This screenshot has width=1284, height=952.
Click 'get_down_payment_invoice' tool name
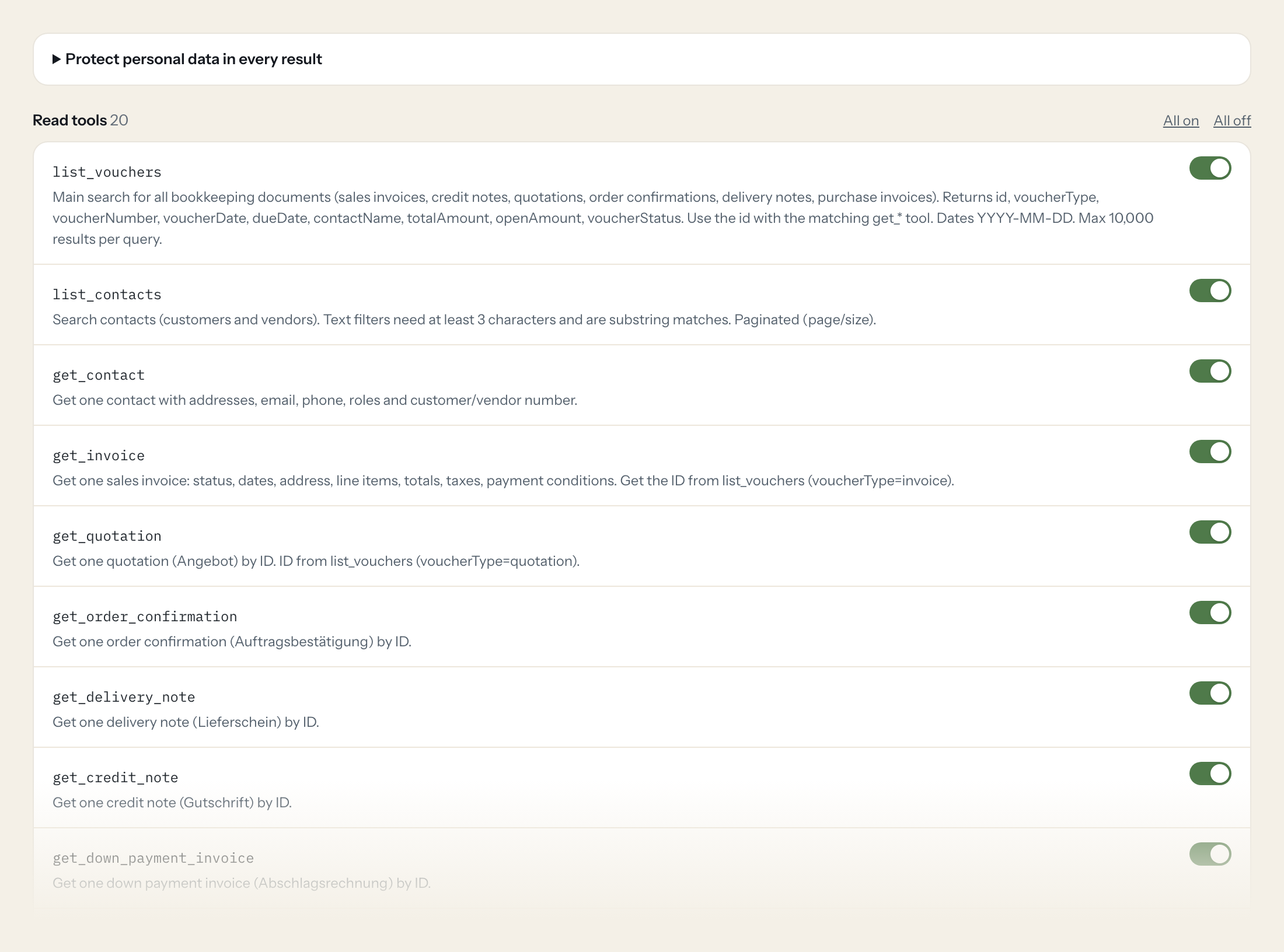pos(153,858)
